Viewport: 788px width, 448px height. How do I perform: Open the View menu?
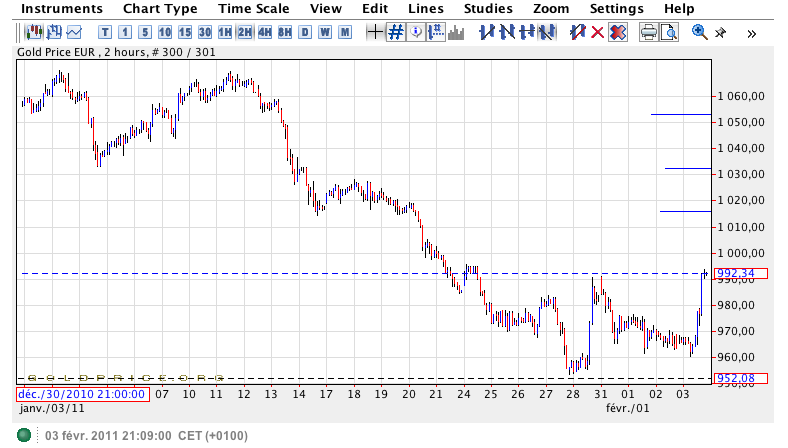326,9
